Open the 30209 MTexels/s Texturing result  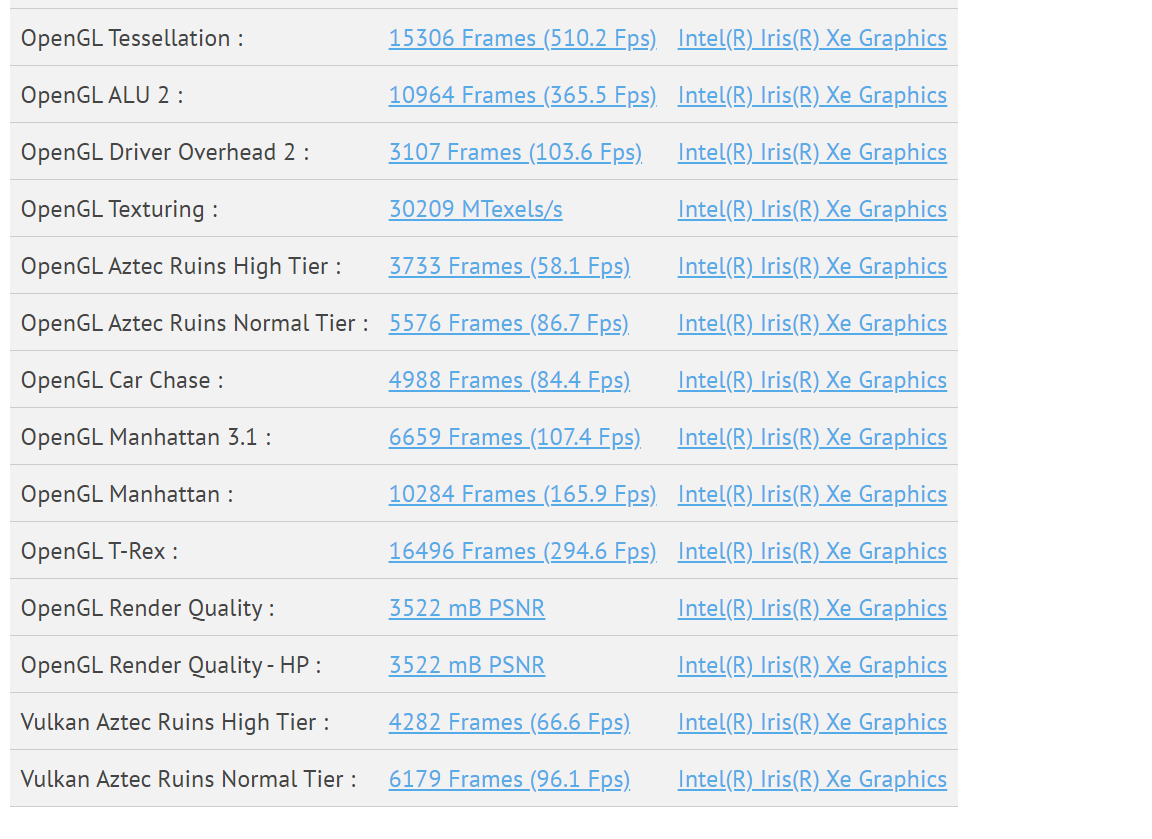point(475,209)
